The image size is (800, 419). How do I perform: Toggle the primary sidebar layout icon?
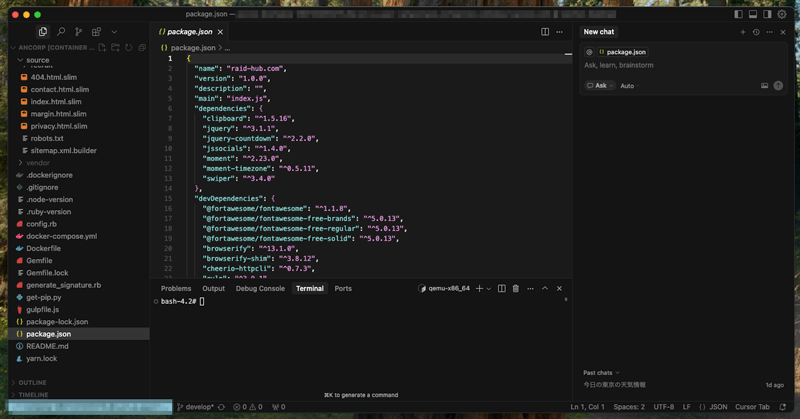(x=738, y=14)
